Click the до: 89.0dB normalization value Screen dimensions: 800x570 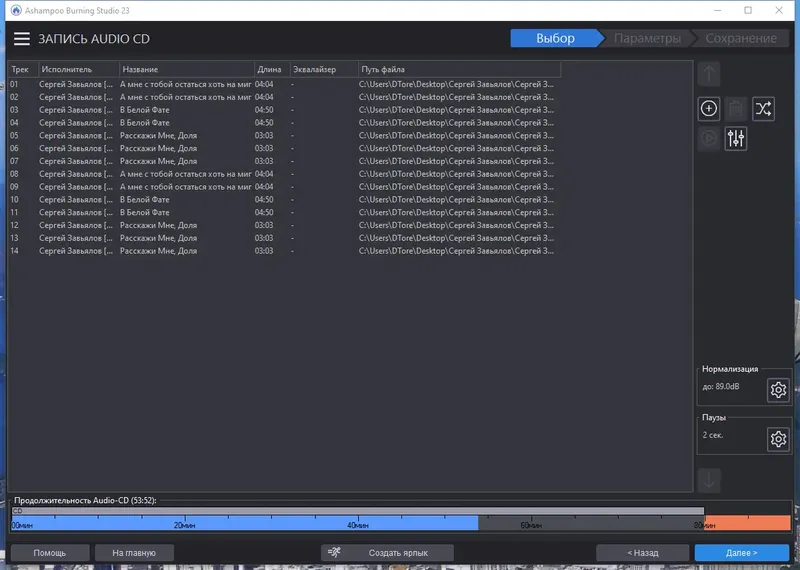pos(720,386)
